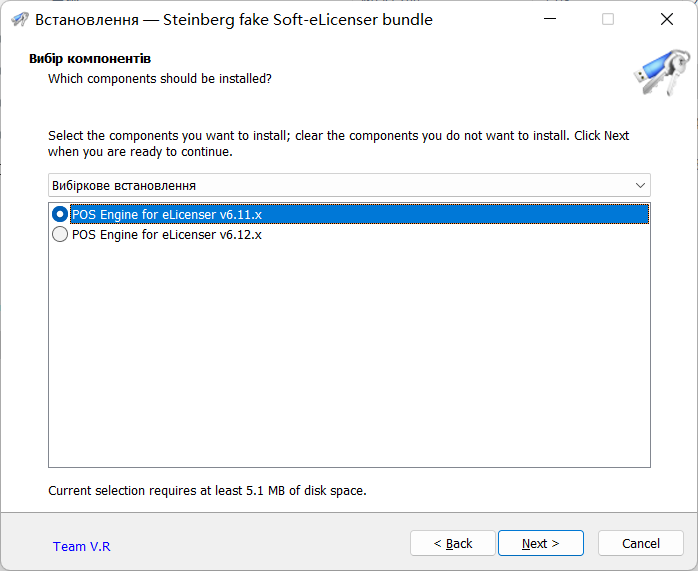
Task: Go back with the Back button
Action: point(453,543)
